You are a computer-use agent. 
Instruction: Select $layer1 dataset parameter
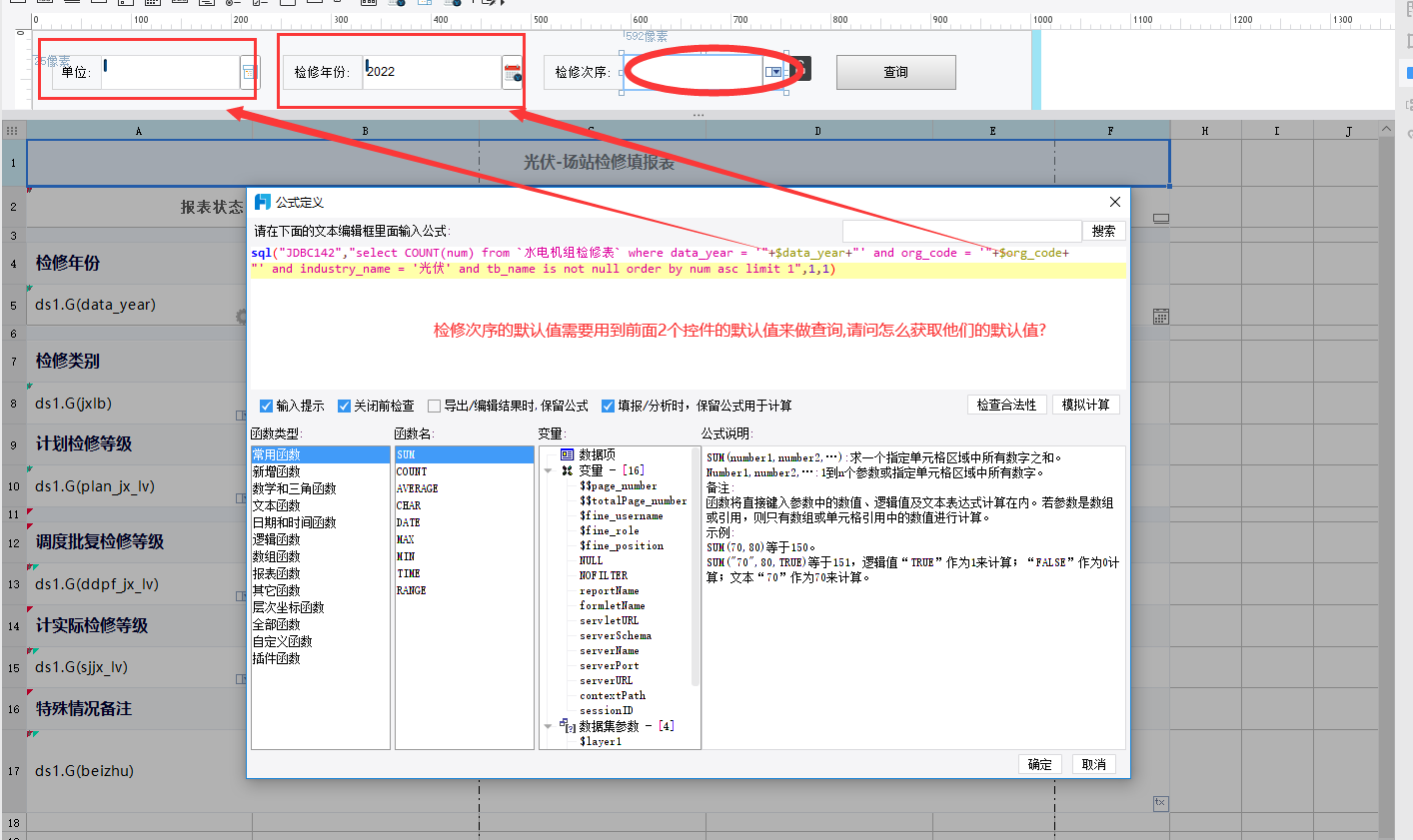pos(600,741)
